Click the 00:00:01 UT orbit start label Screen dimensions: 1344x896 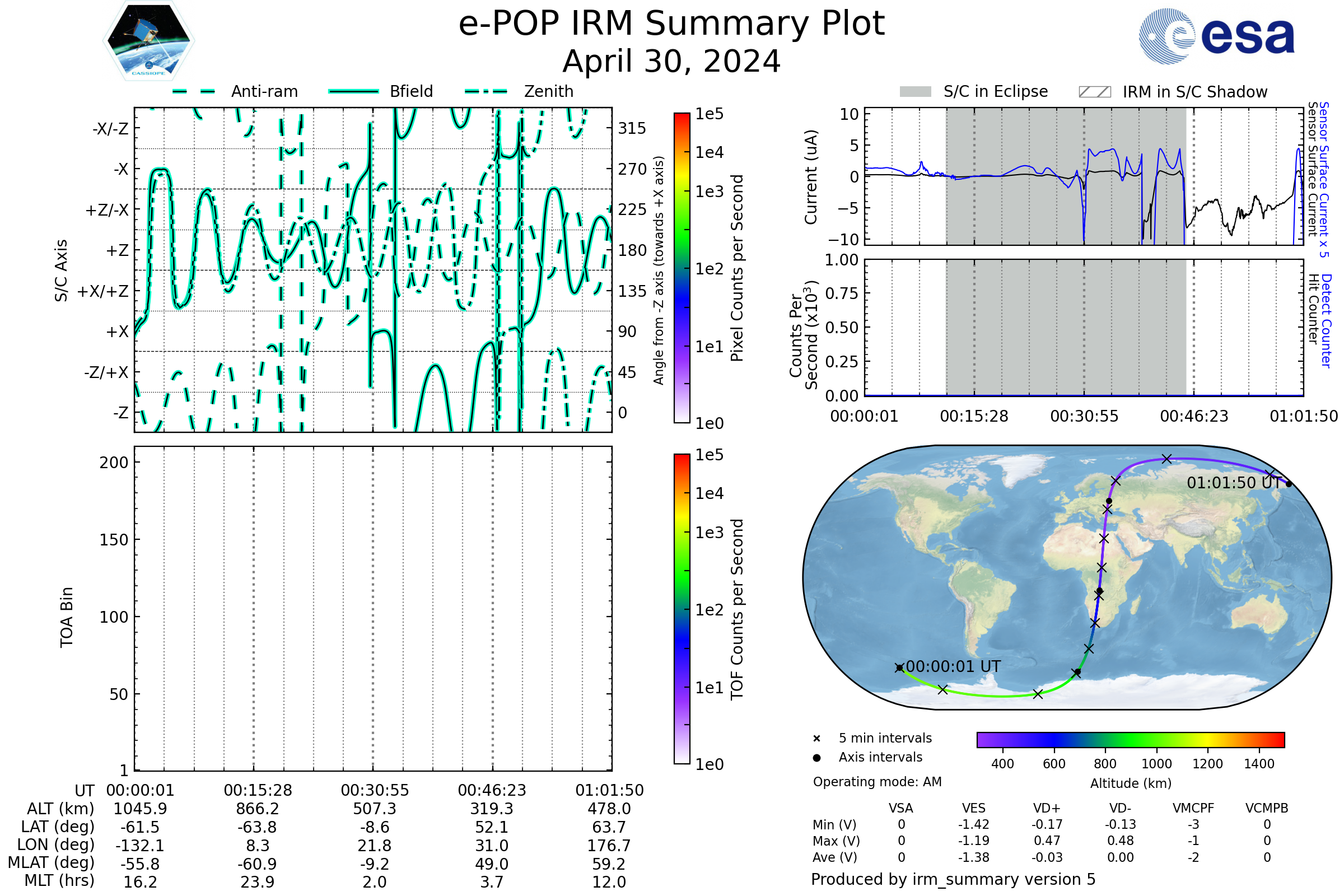(953, 666)
